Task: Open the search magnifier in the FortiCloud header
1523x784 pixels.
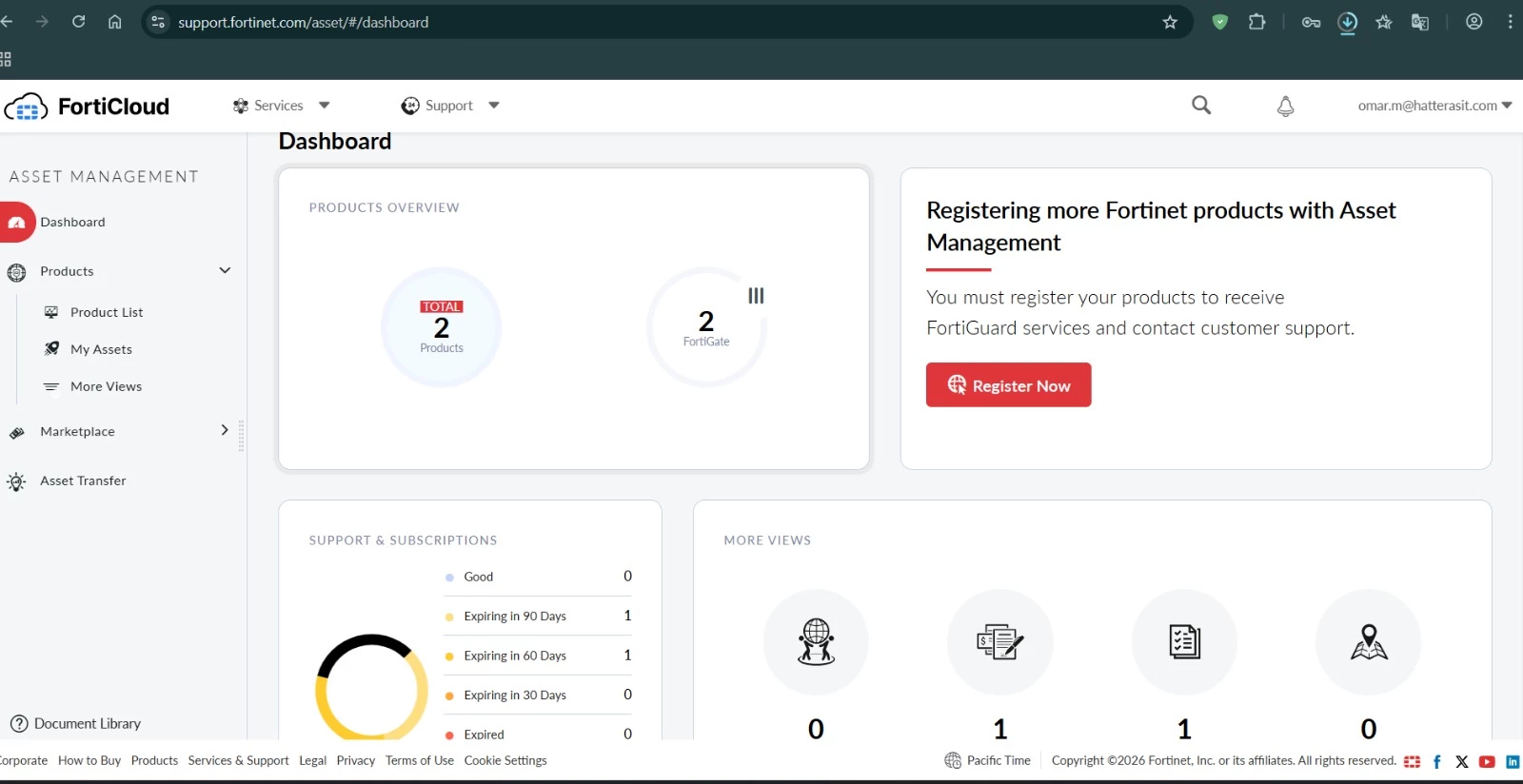Action: click(x=1201, y=106)
